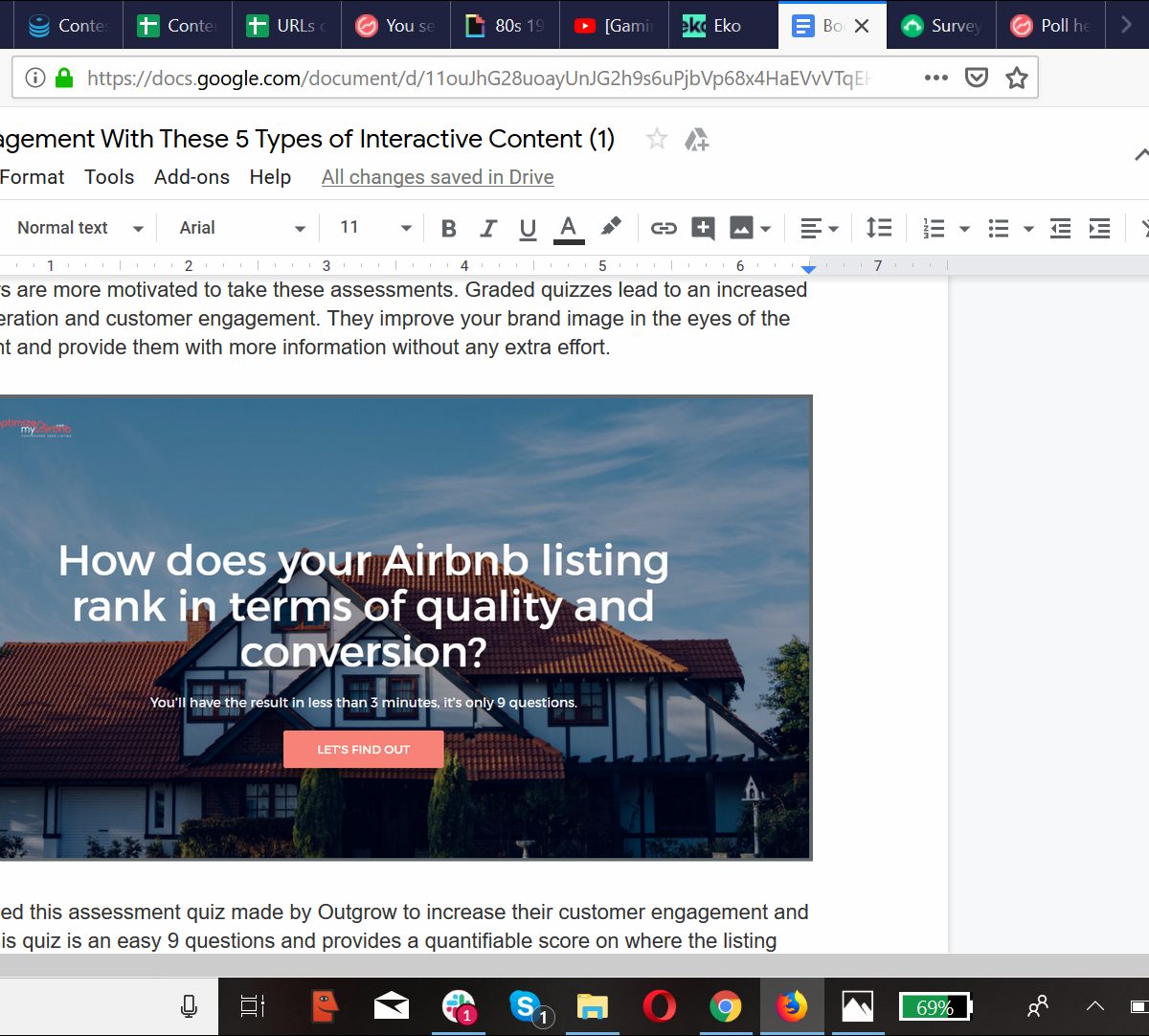Toggle italic formatting
1149x1036 pixels.
click(488, 228)
